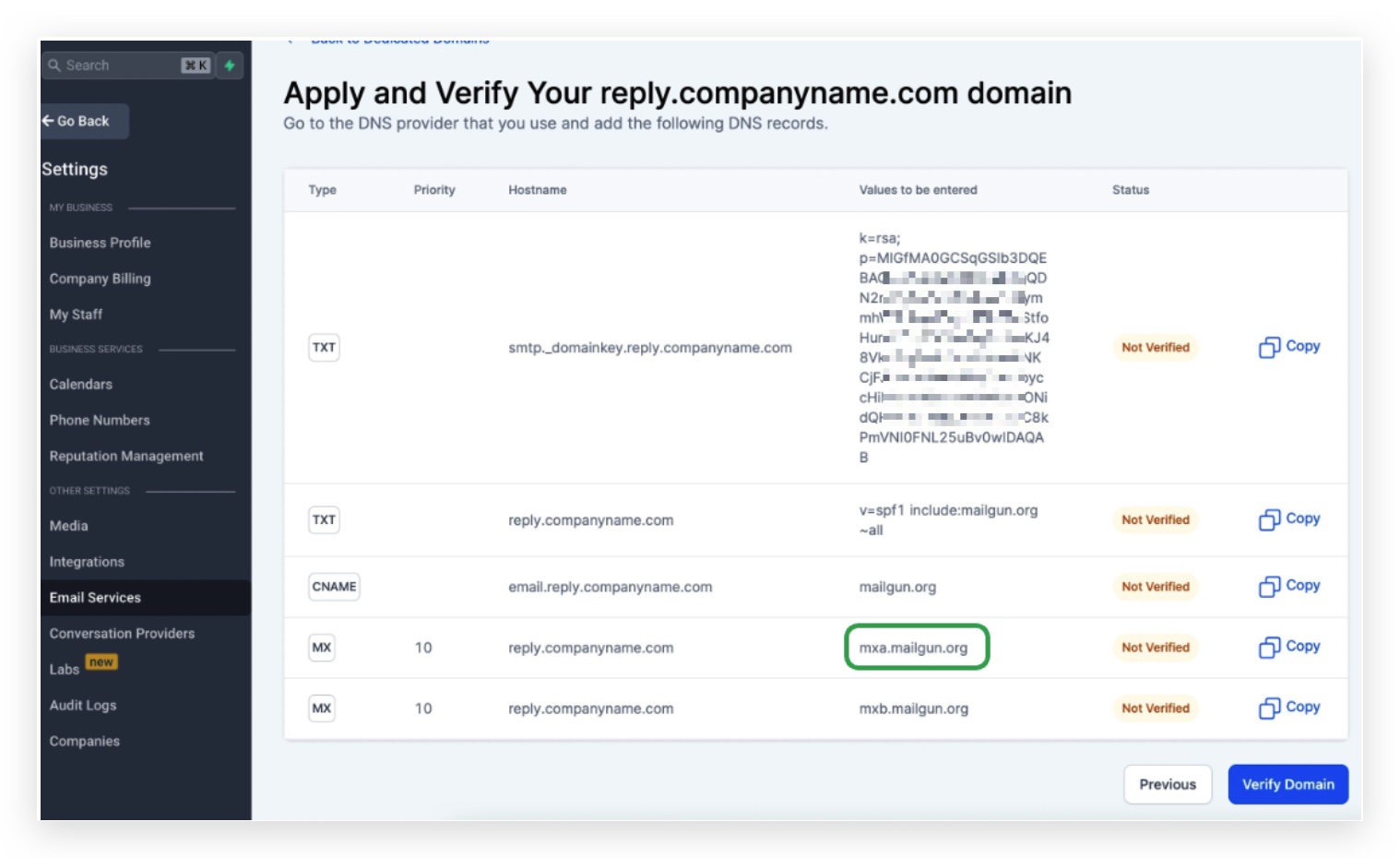Copy the smtp._domainkey TXT record value
The height and width of the screenshot is (858, 1400).
tap(1289, 347)
